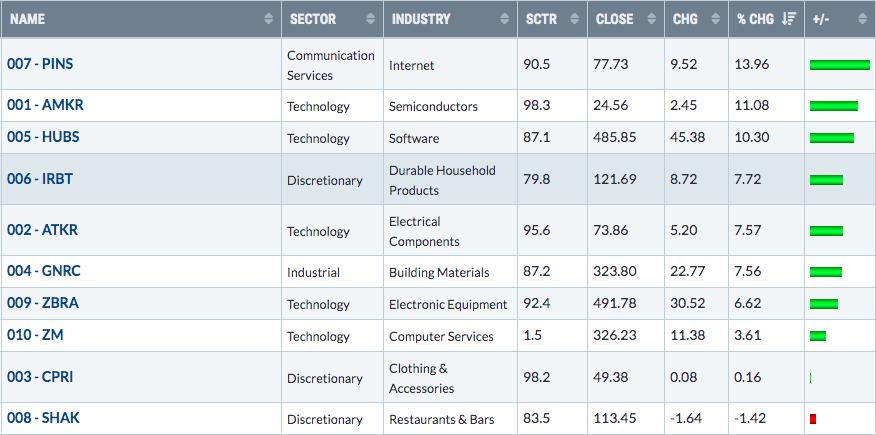Click the SECTOR column sort arrows
This screenshot has width=876, height=435.
(x=370, y=19)
